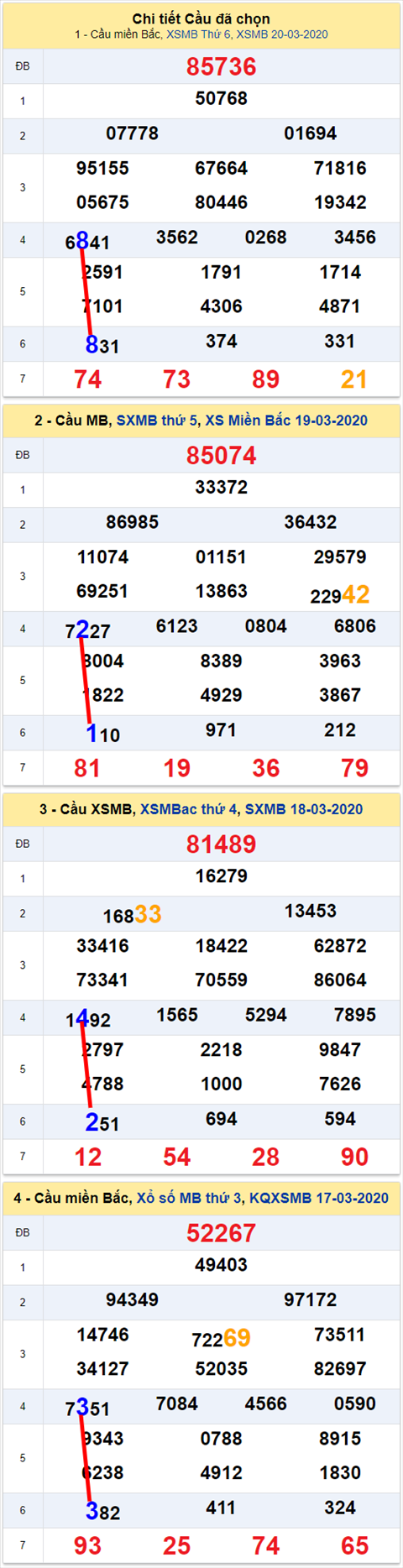Select seventh prize number 65
This screenshot has height=1568, width=403.
(354, 1545)
